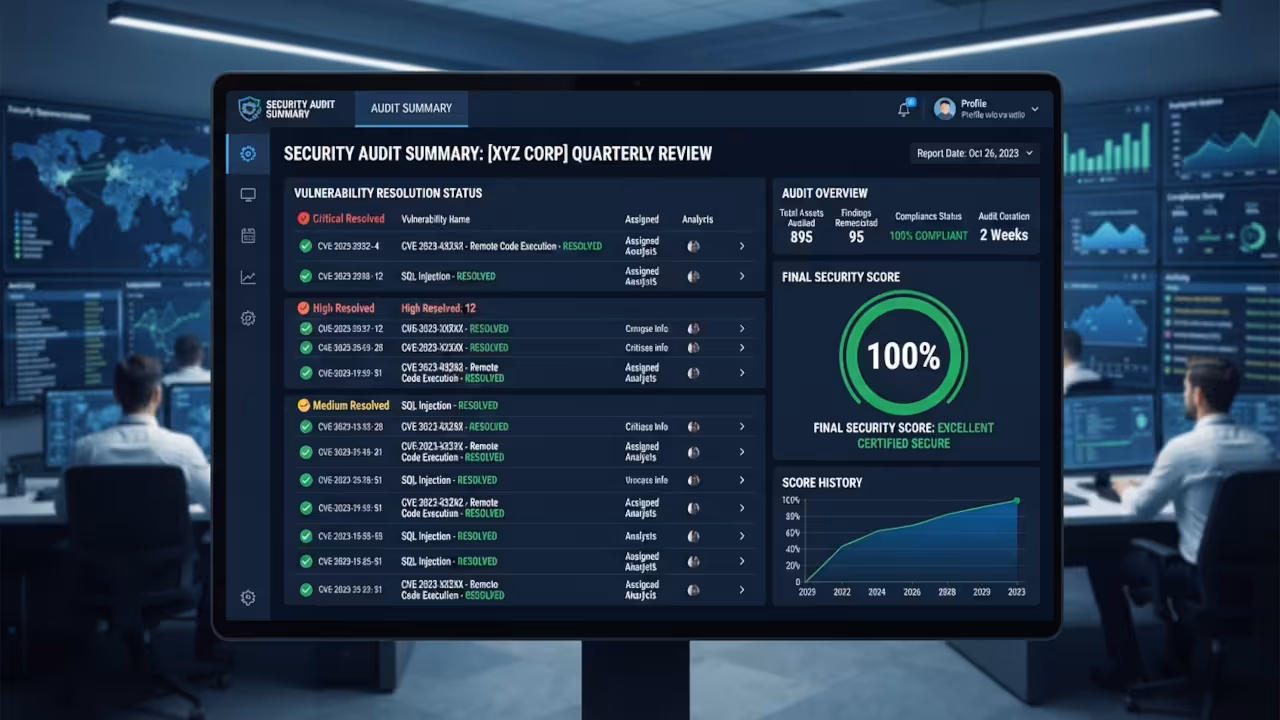
Task: Open the line-chart trends icon in sidebar
Action: (x=248, y=278)
